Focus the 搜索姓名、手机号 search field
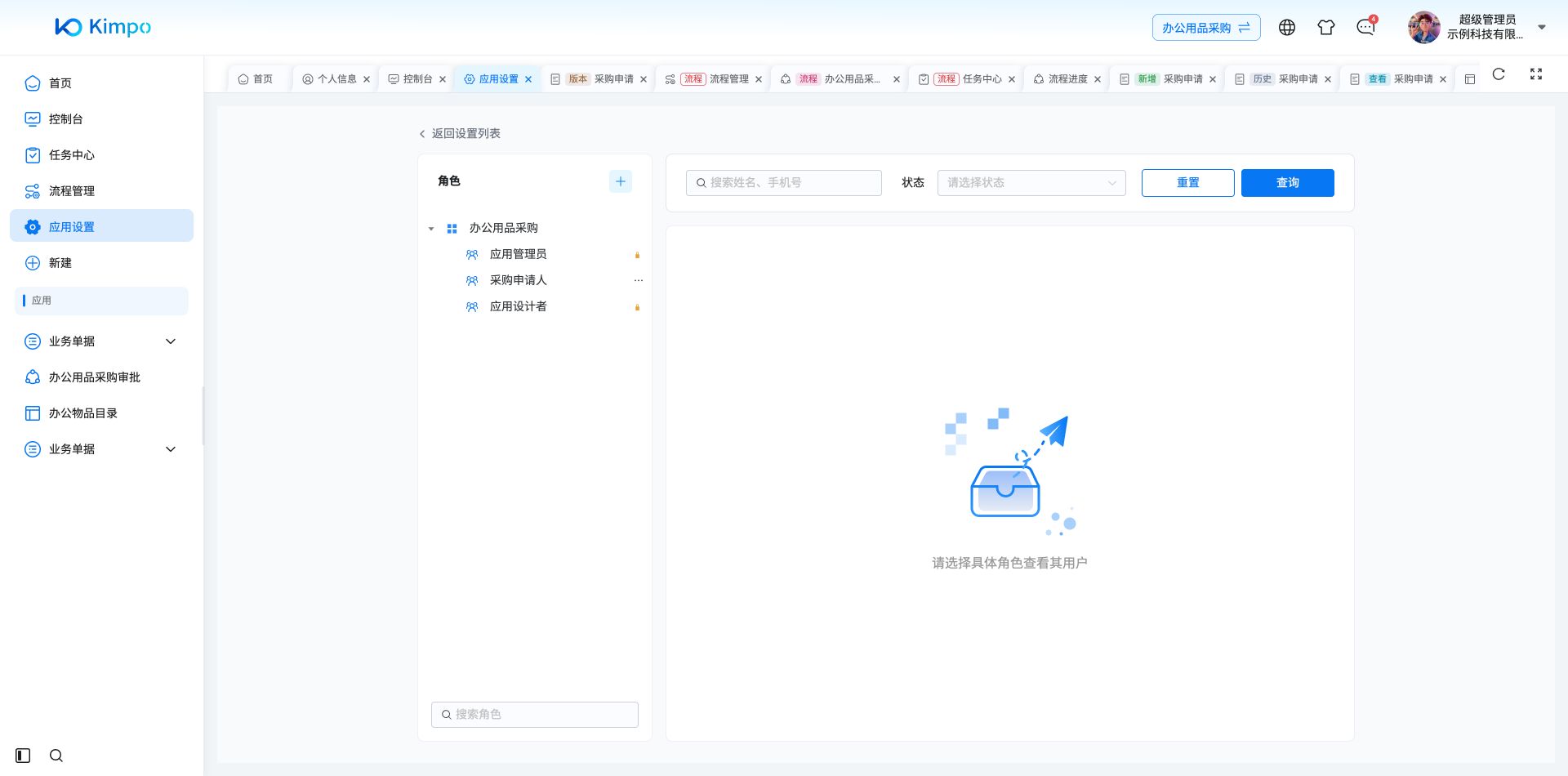This screenshot has width=1568, height=776. [x=784, y=183]
